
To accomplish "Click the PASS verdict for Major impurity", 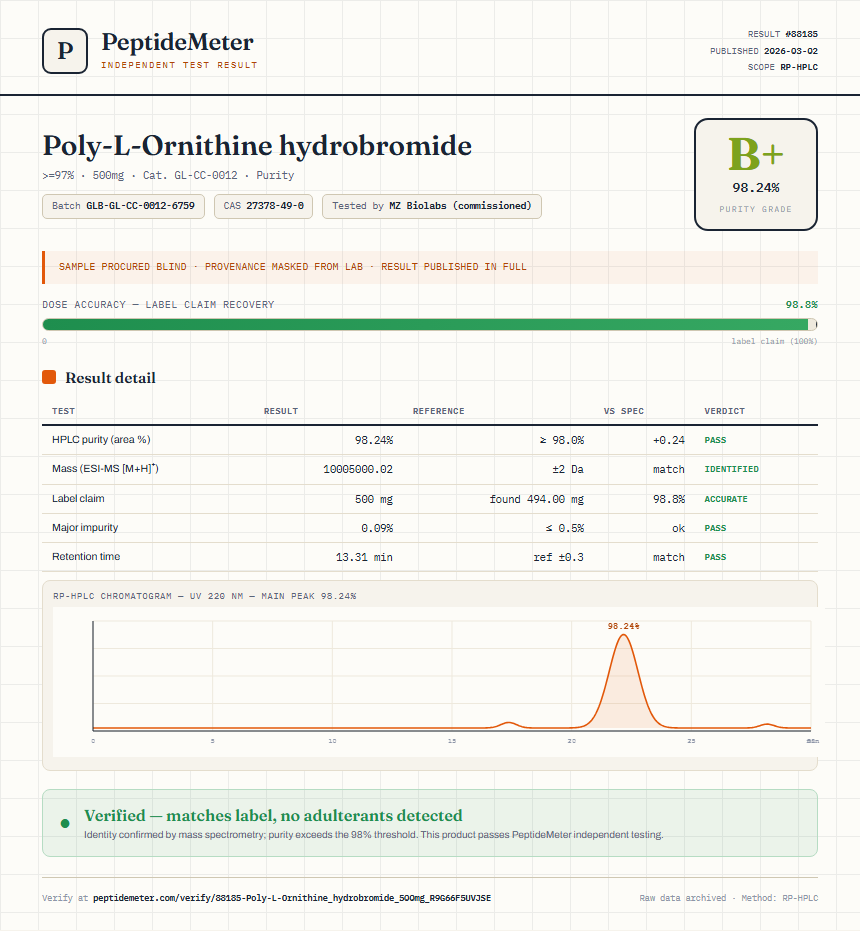I will 715,528.
